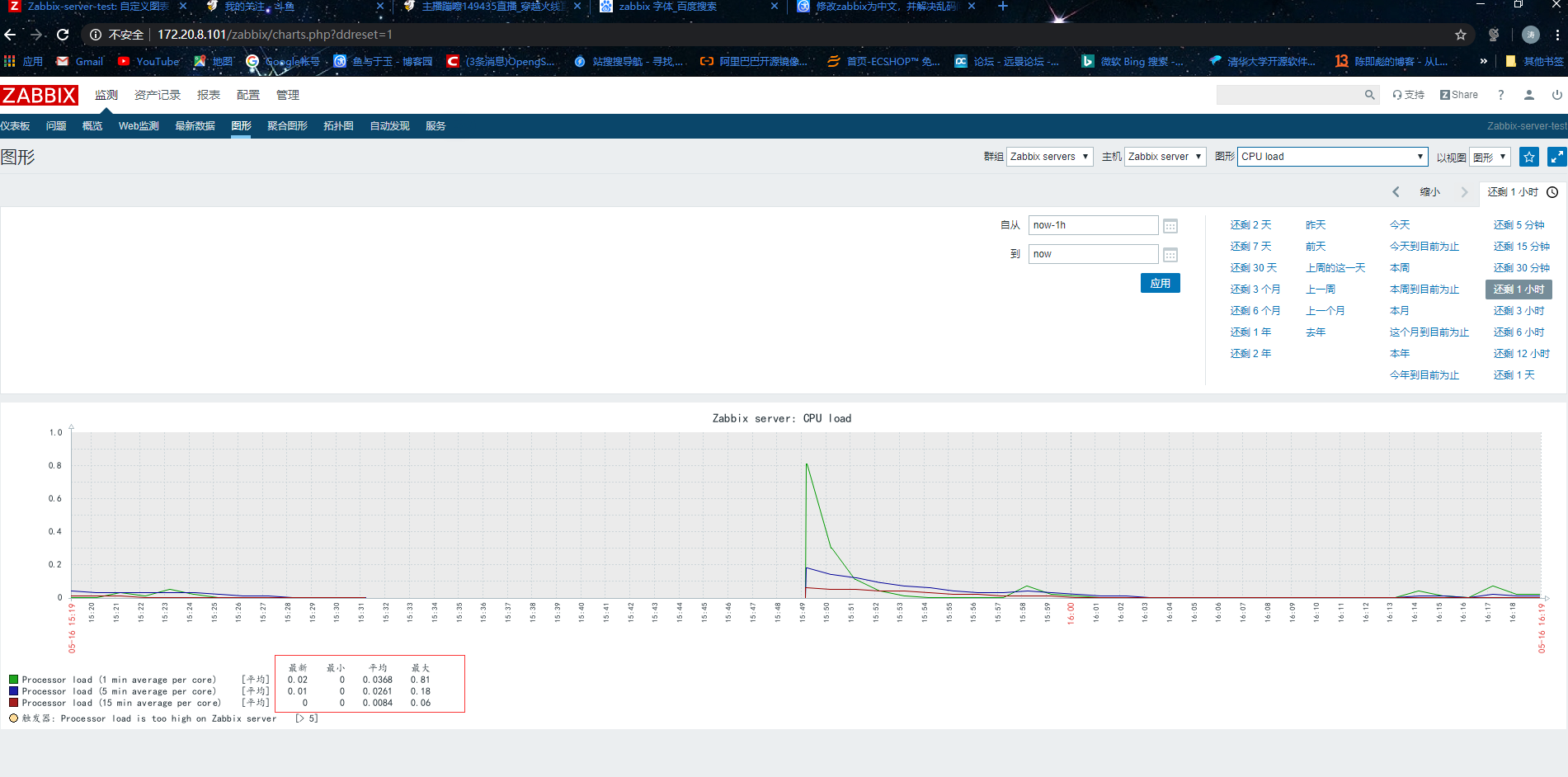This screenshot has width=1568, height=777.
Task: Click the Zabbix search box
Action: (x=1289, y=95)
